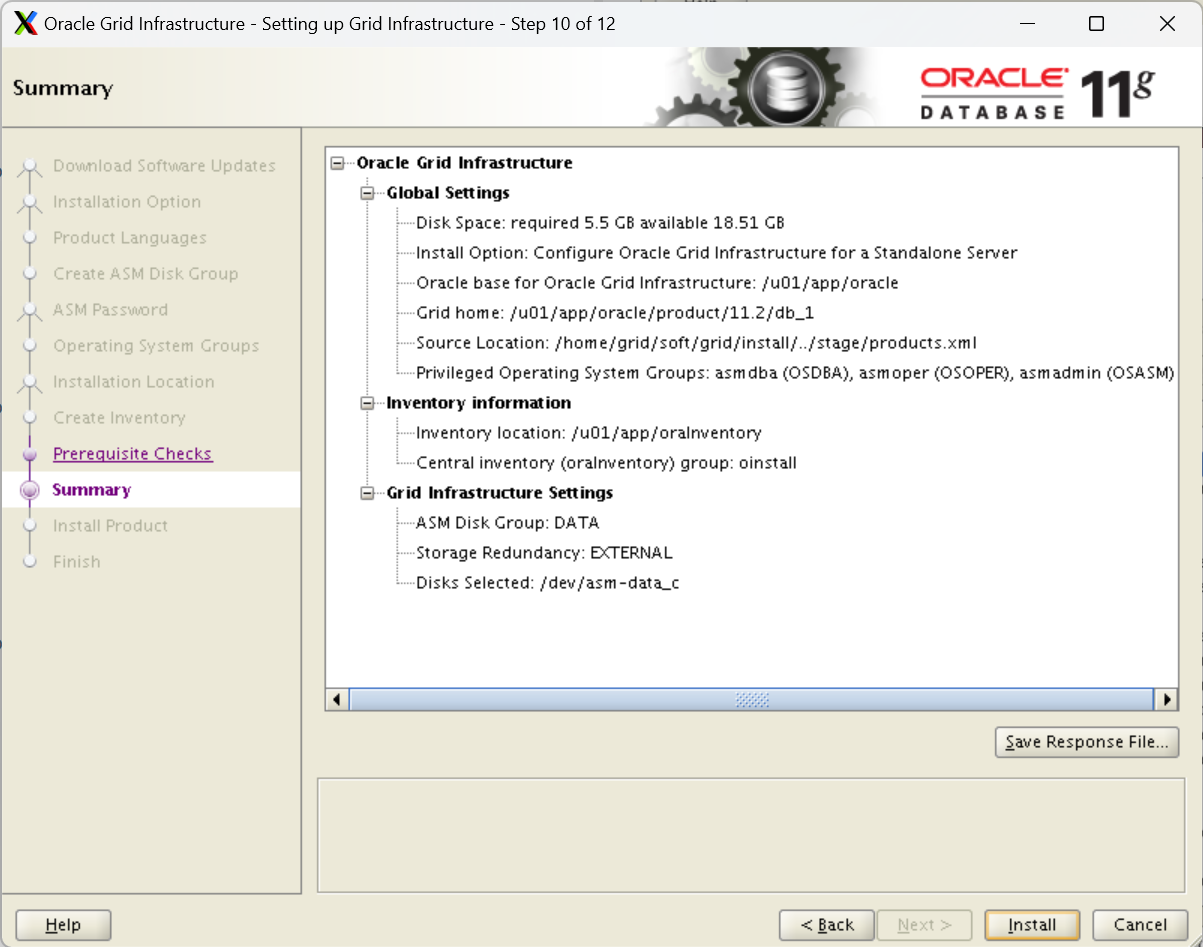
Task: Click the Inventory information label
Action: pos(479,403)
